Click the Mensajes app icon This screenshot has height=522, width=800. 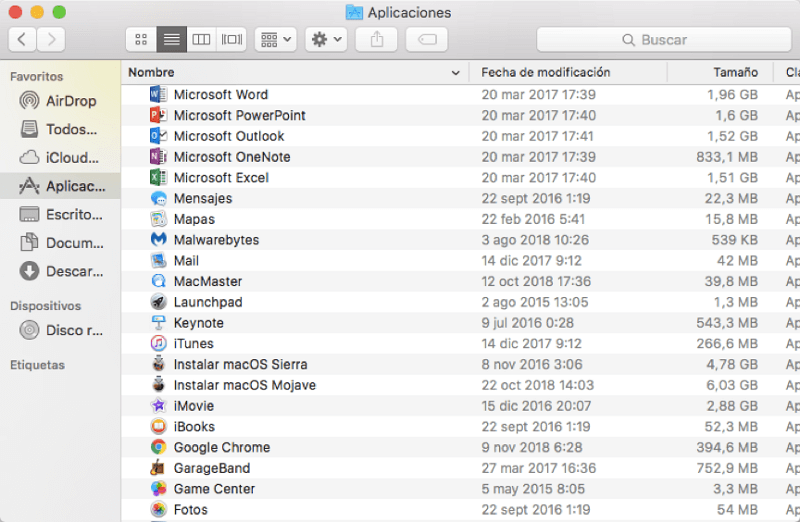[x=158, y=198]
